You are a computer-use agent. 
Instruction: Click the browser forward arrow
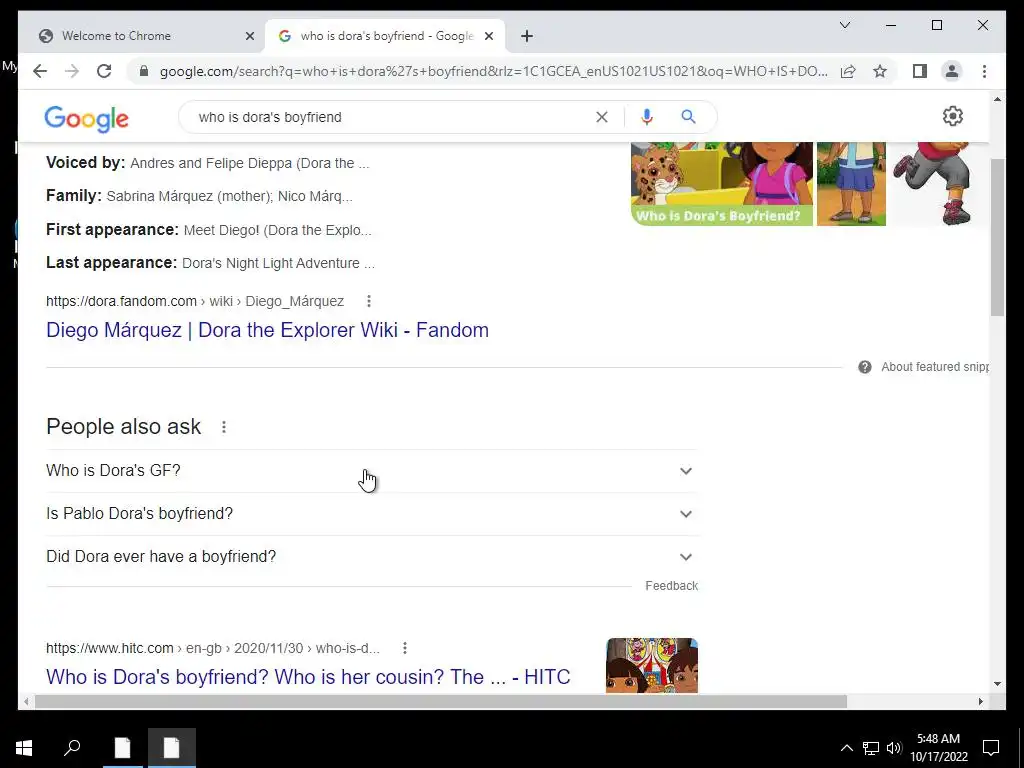click(72, 71)
